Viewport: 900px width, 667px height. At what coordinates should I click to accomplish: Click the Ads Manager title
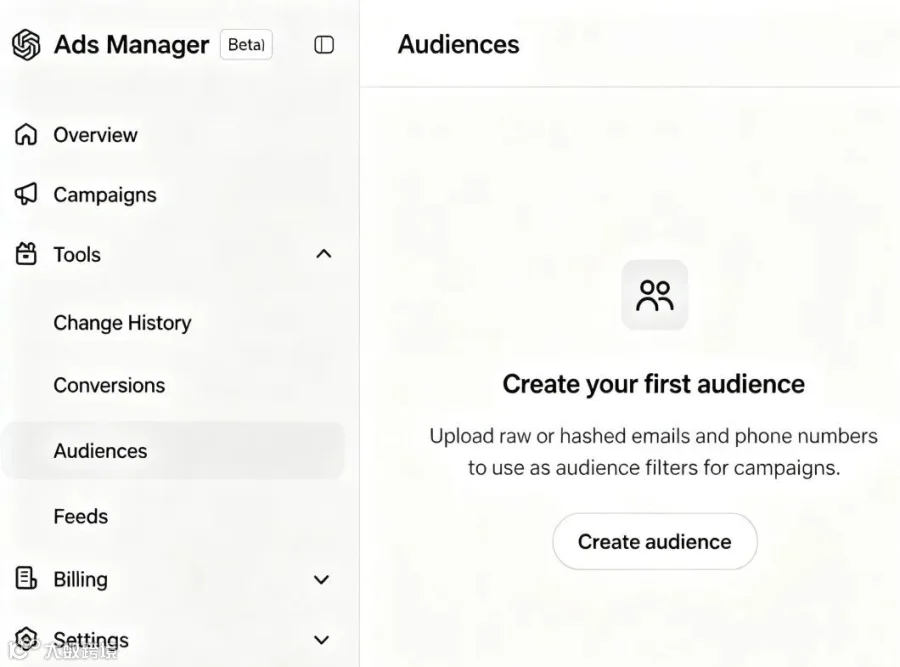pos(131,45)
